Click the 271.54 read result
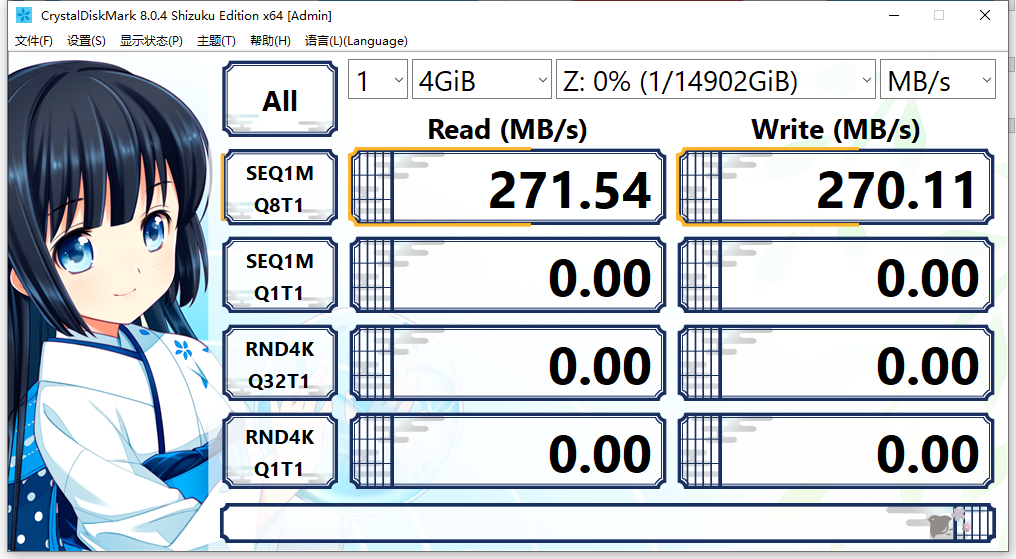 pyautogui.click(x=507, y=188)
